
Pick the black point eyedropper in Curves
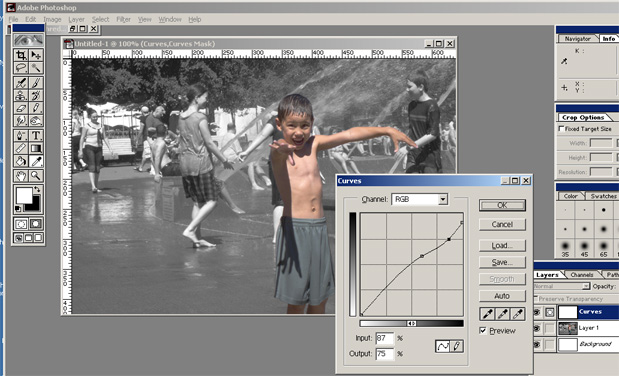pyautogui.click(x=487, y=314)
